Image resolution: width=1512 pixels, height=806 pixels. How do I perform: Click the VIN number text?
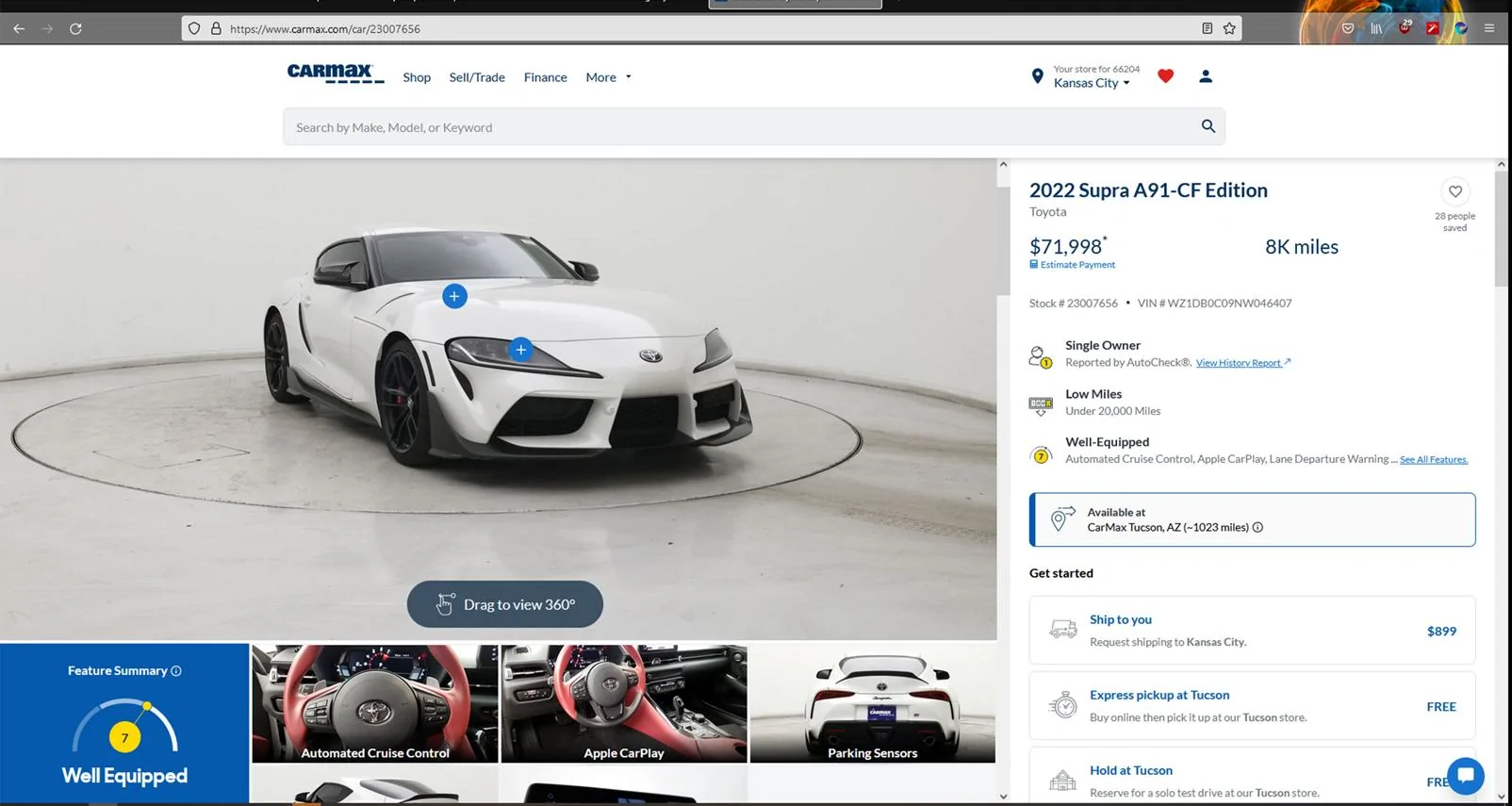(x=1214, y=304)
